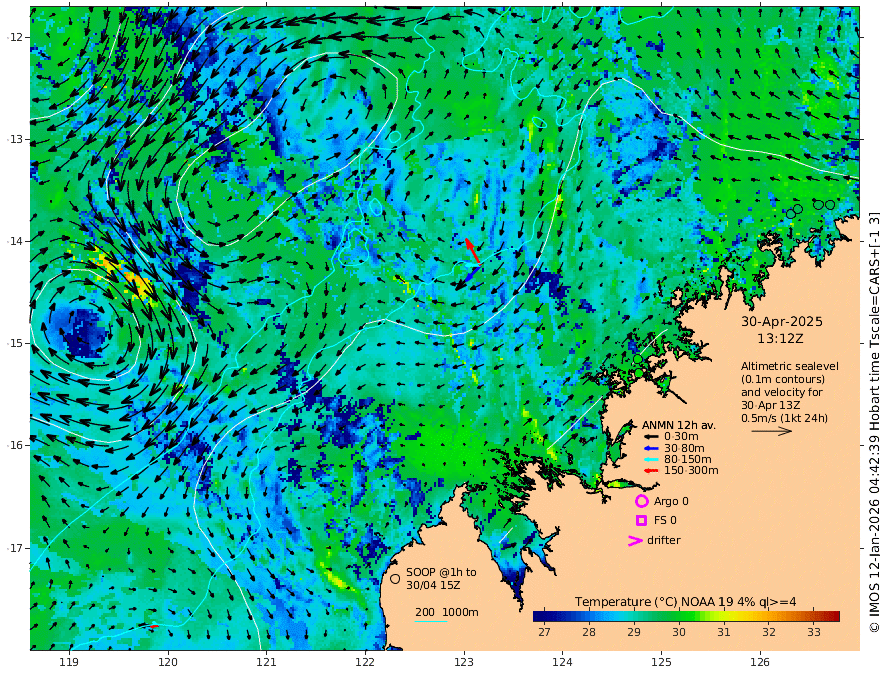Click the '-12' latitude axis label
Viewport: 880px width, 680px height.
pos(15,37)
